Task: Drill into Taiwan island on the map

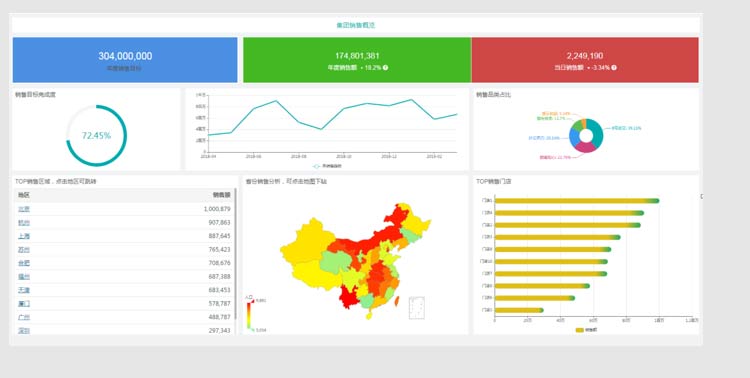Action: click(x=397, y=301)
